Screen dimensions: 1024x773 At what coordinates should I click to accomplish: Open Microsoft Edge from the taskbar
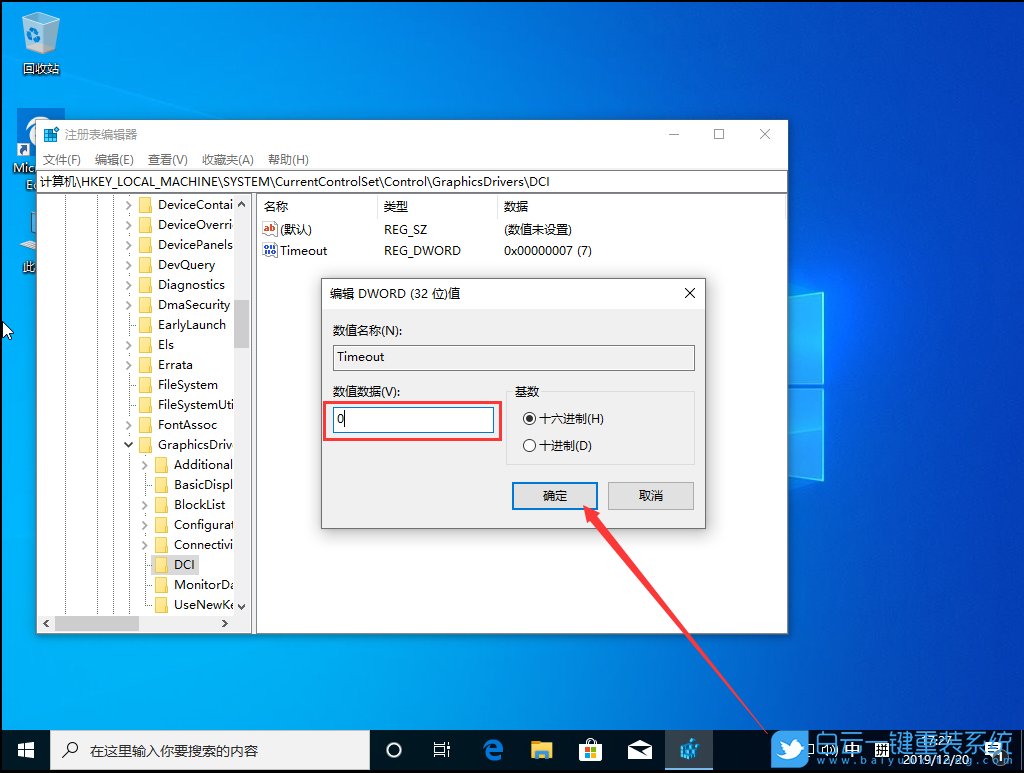pyautogui.click(x=492, y=748)
